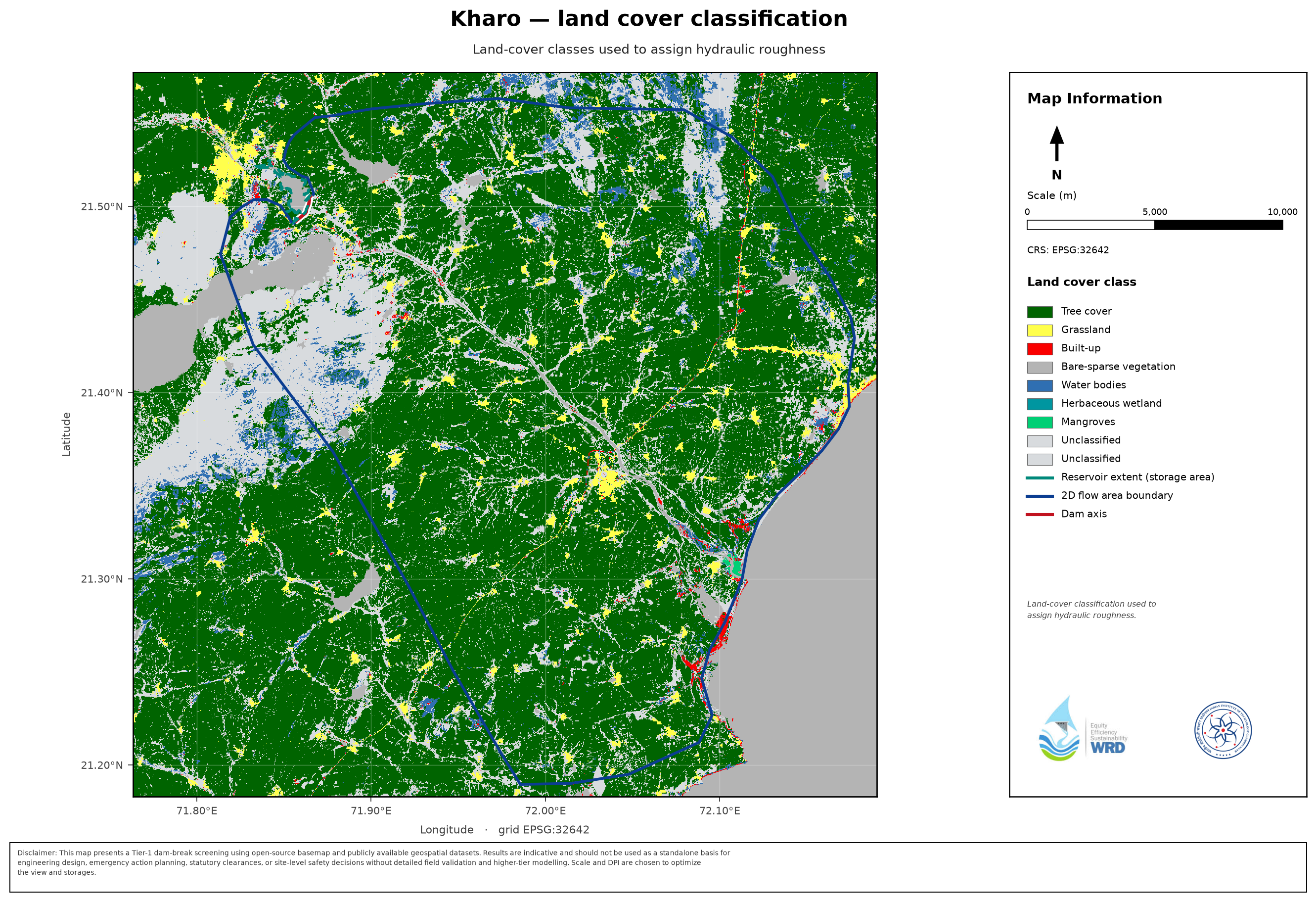The height and width of the screenshot is (902, 1316).
Task: Click the Tree cover green swatch
Action: (1040, 312)
